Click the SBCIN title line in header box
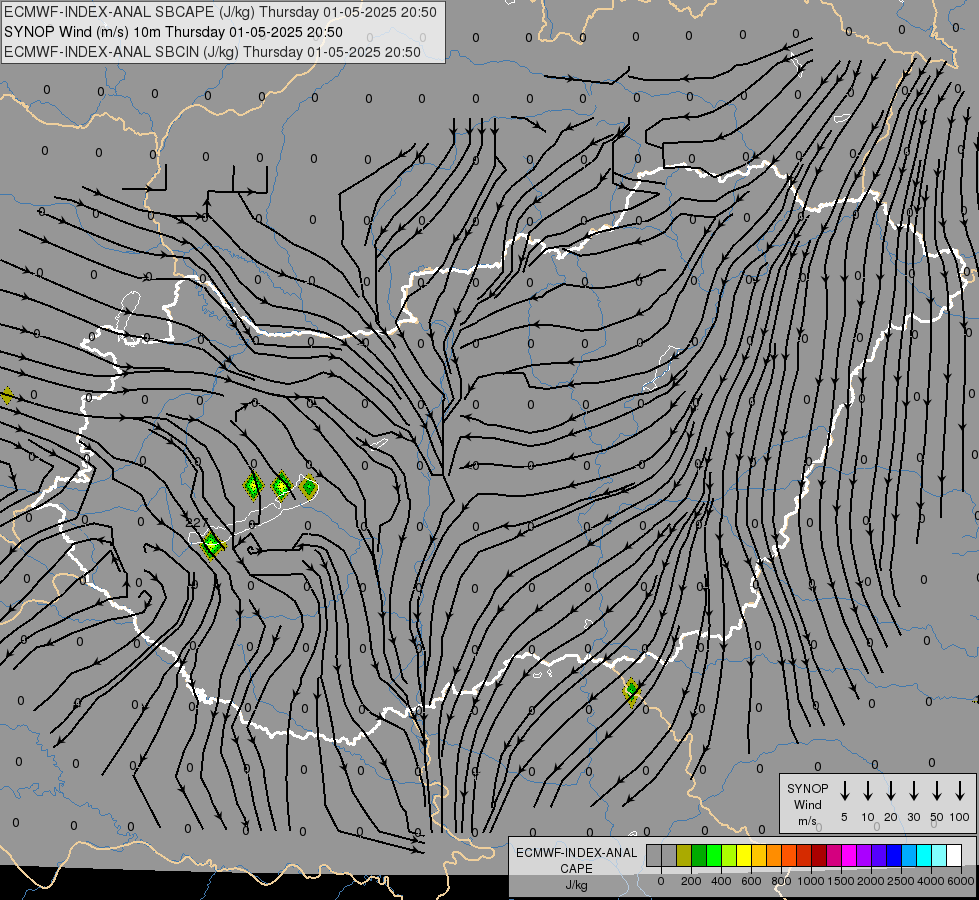 [212, 52]
